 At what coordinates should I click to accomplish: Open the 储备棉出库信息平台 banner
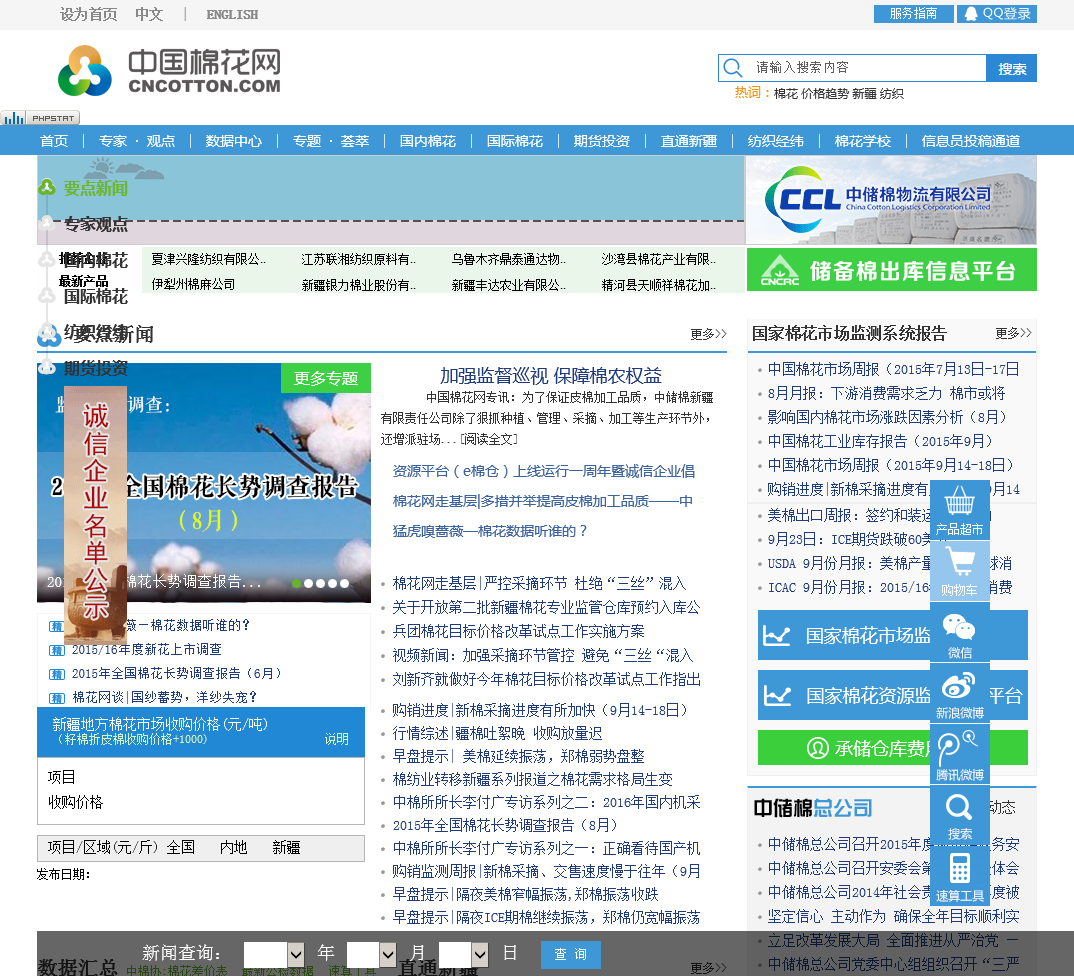(x=891, y=270)
